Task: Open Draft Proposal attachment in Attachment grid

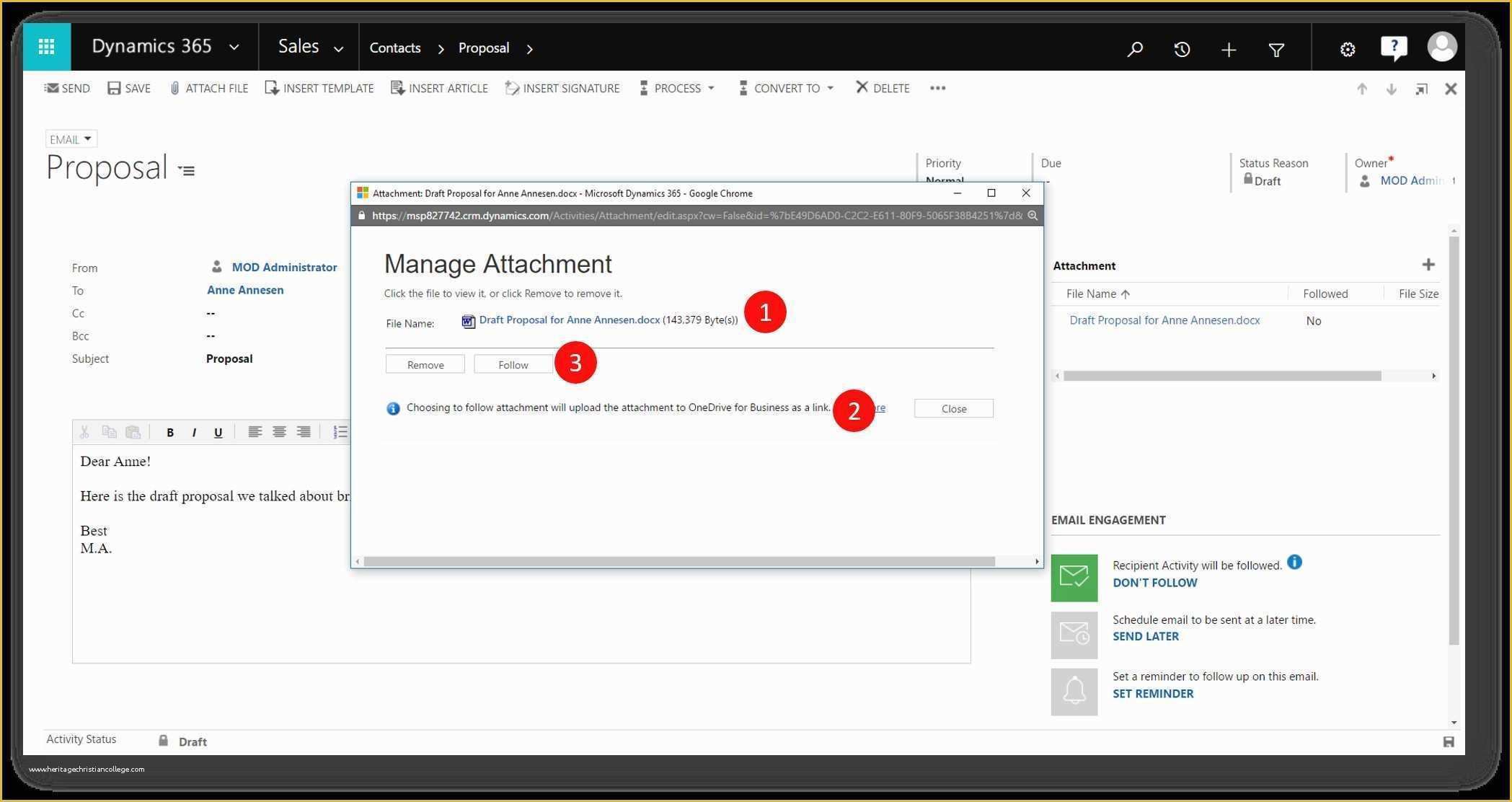Action: click(1164, 320)
